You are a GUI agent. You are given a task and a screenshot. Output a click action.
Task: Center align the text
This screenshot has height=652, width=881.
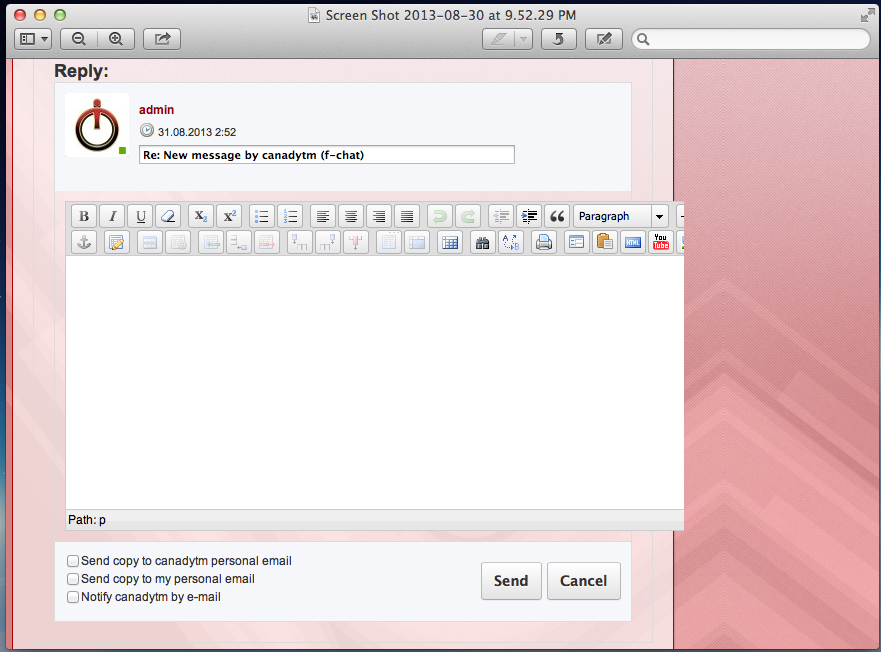point(351,216)
